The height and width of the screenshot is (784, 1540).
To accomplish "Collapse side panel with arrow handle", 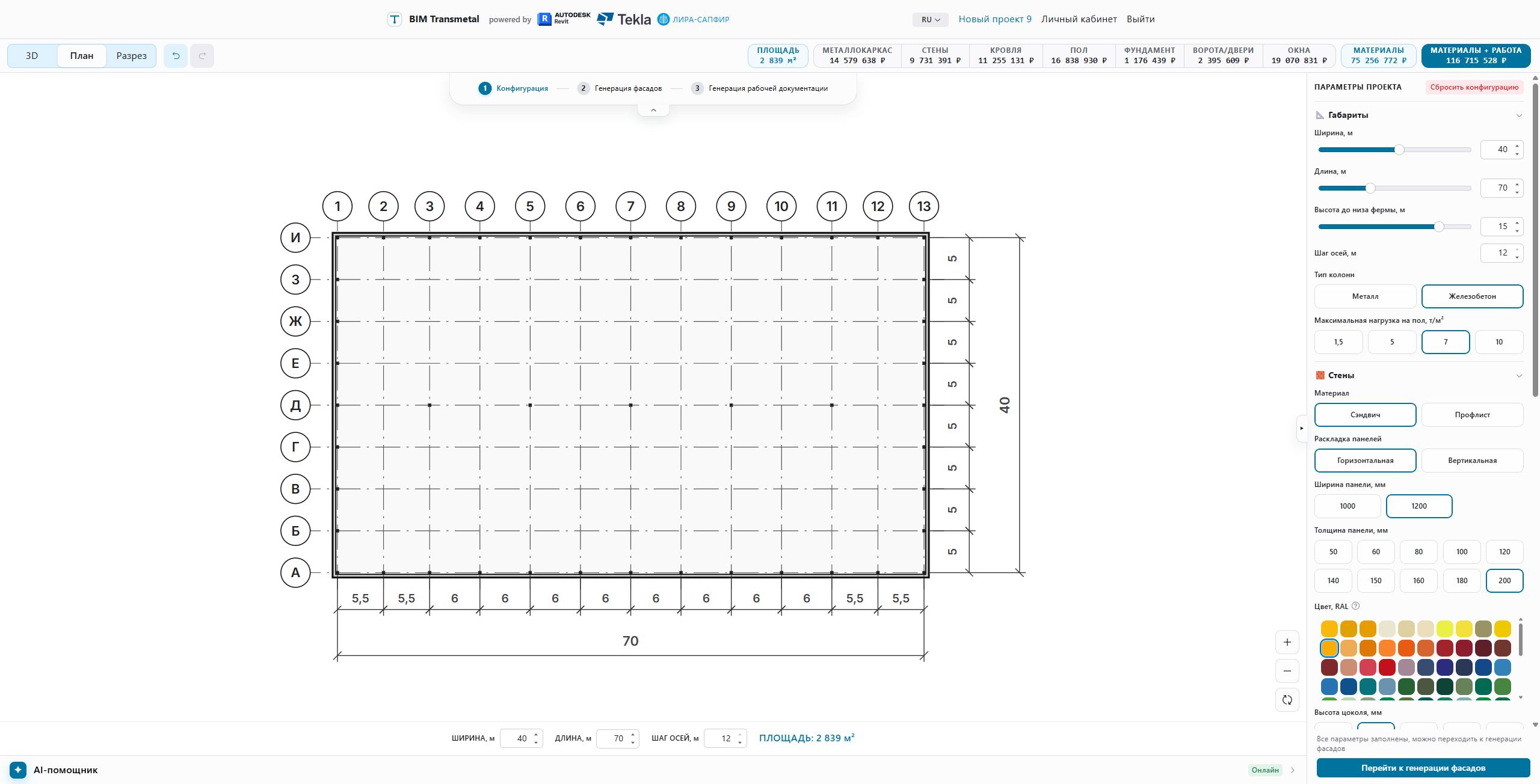I will (1301, 428).
